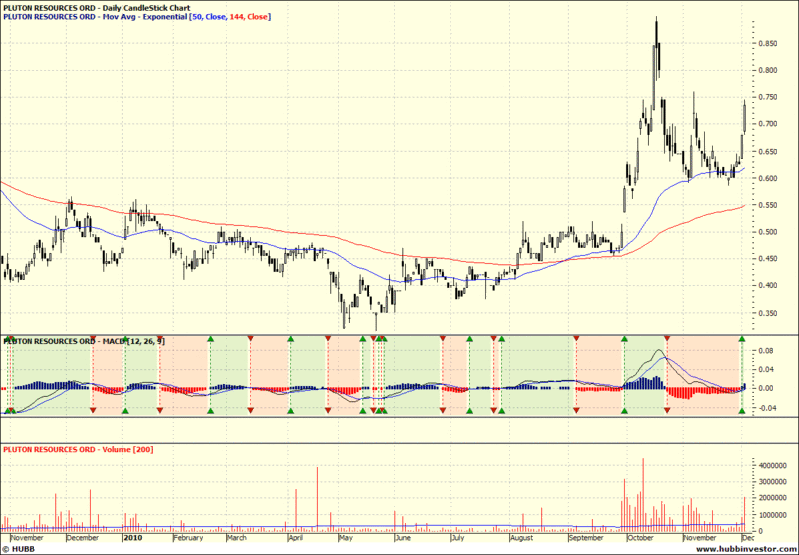Viewport: 799px width, 555px height.
Task: Open the www.hubbinvestor.com link
Action: pos(745,549)
